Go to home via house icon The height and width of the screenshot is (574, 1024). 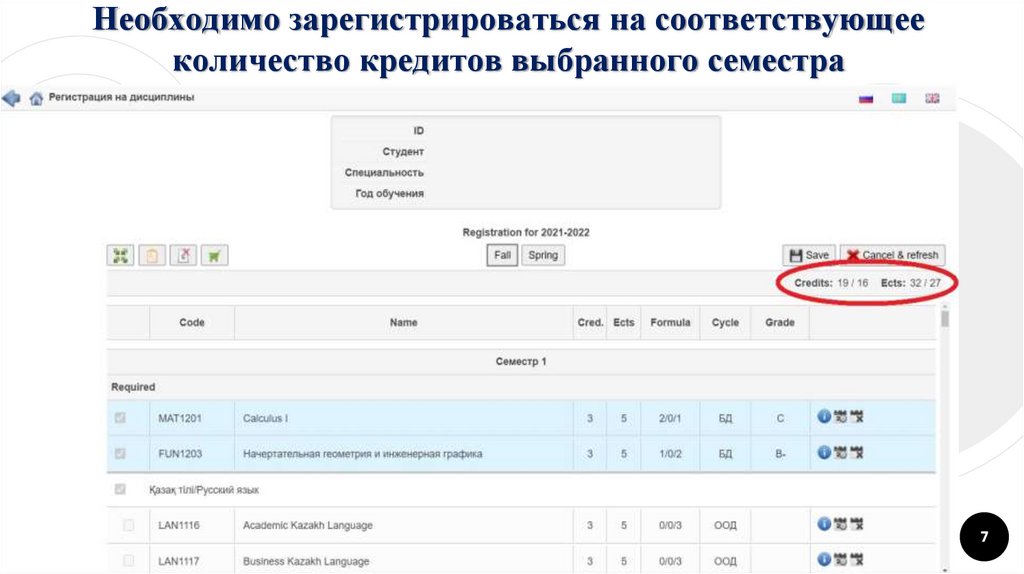36,98
